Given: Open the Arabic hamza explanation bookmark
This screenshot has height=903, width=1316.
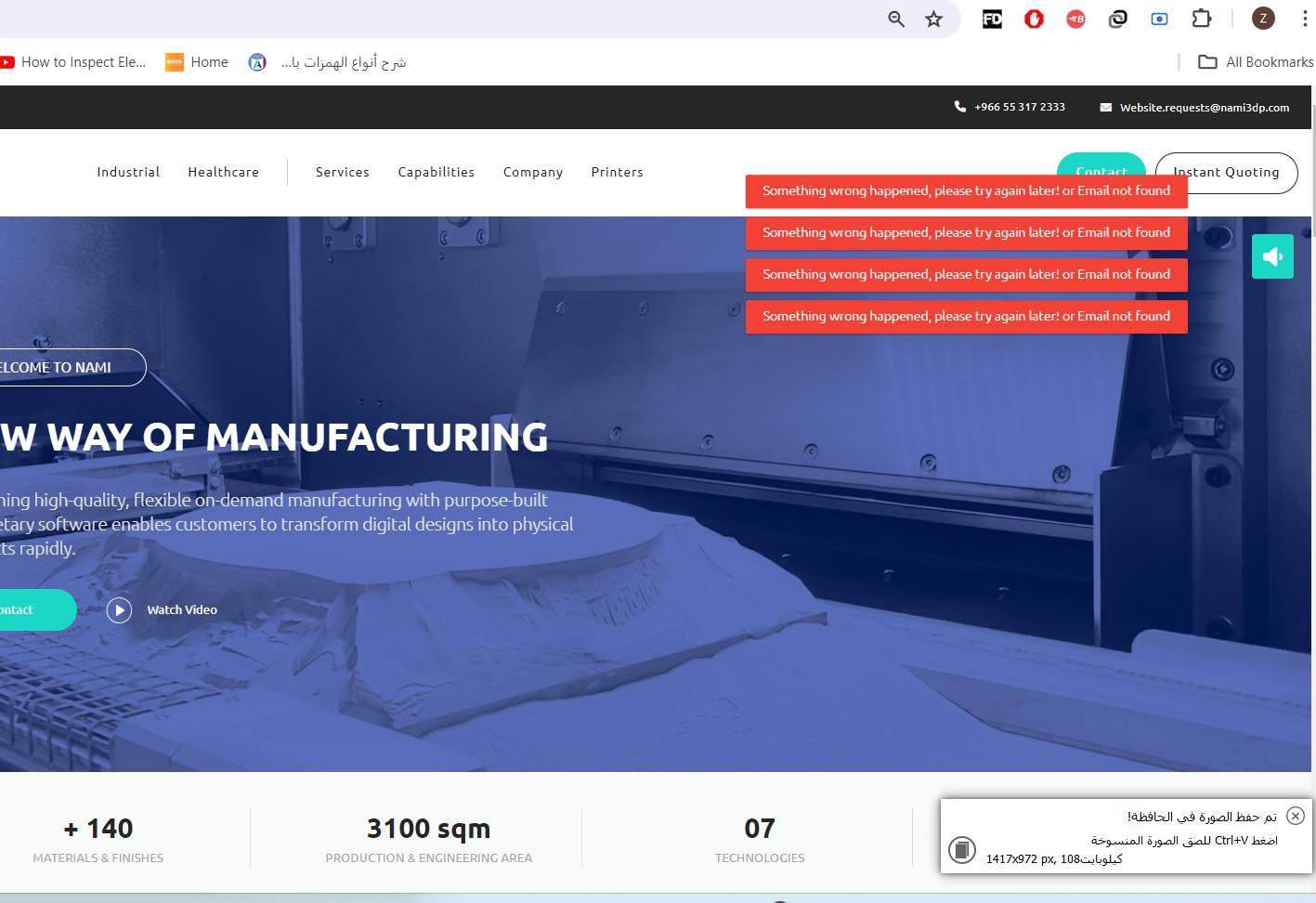Looking at the screenshot, I should [328, 62].
